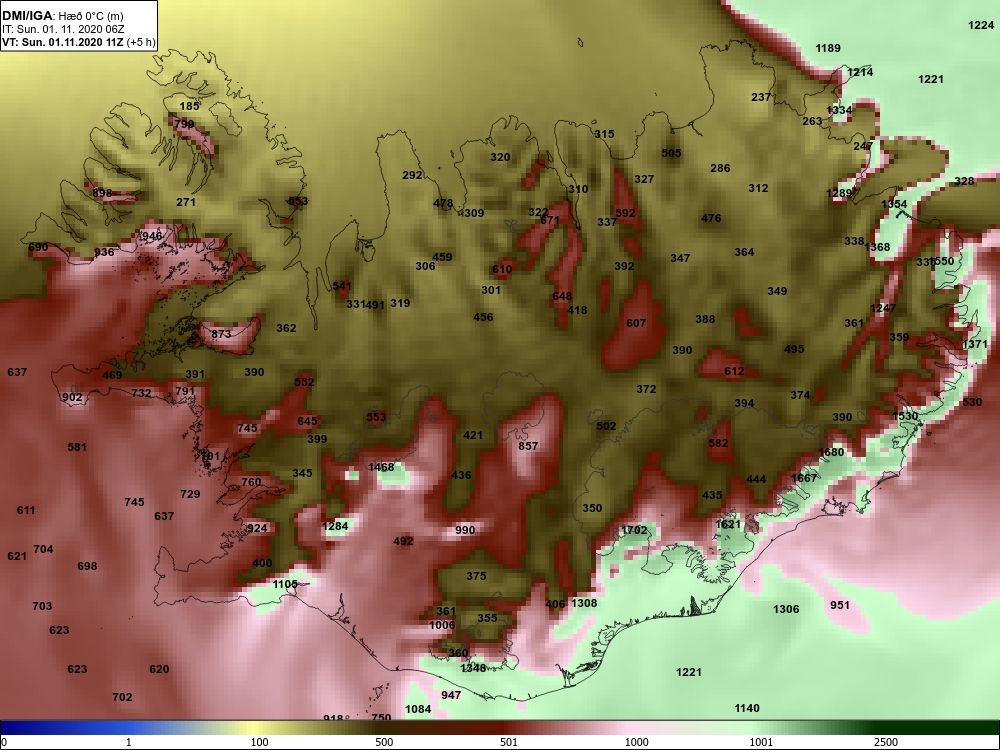This screenshot has width=1000, height=750.
Task: Click the map value '1667'
Action: (804, 478)
